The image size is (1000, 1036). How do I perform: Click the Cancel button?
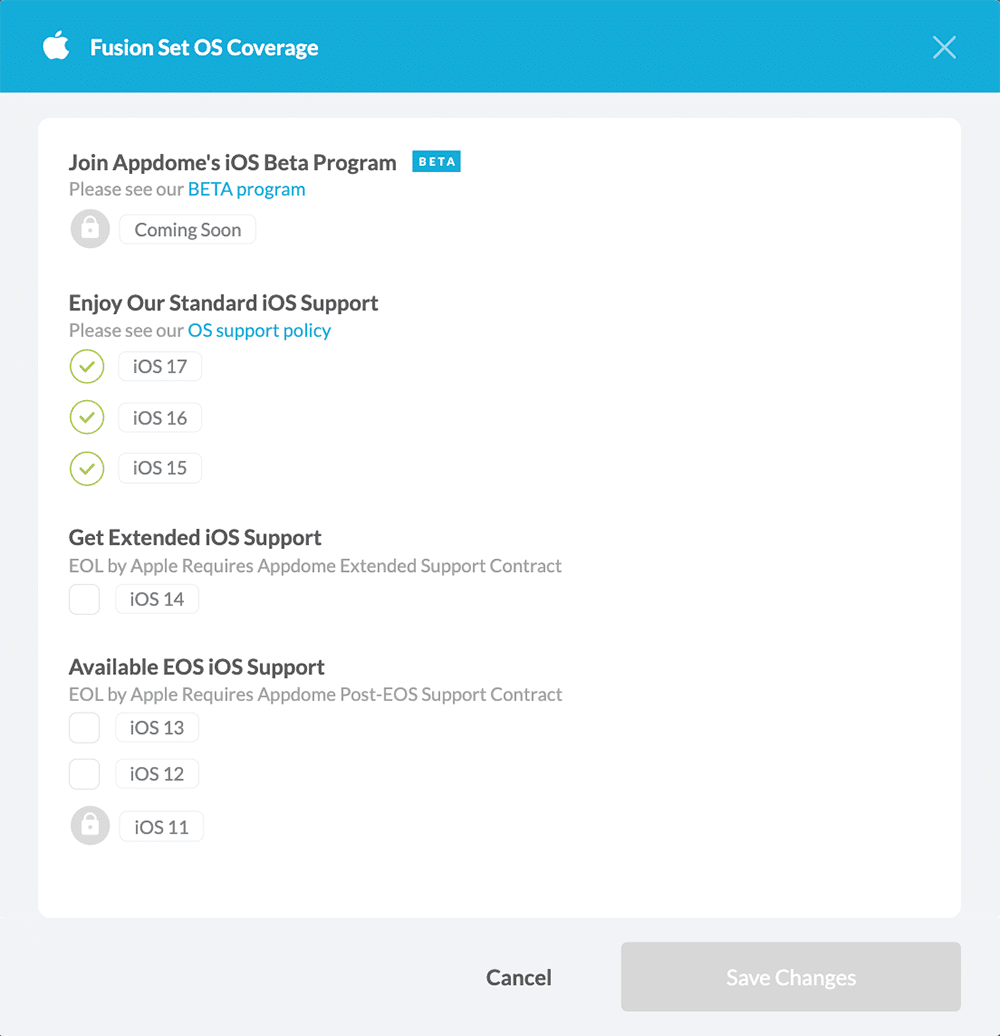coord(518,977)
